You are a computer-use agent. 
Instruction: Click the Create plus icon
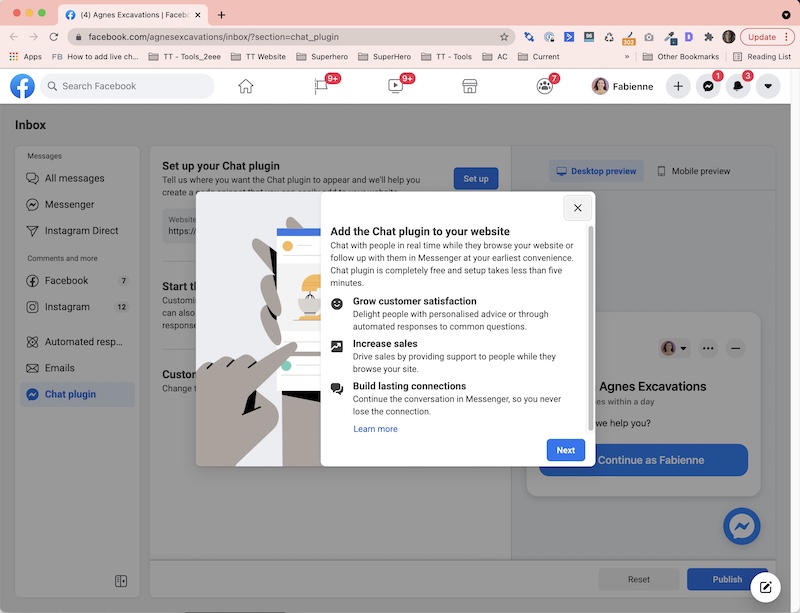pyautogui.click(x=678, y=86)
